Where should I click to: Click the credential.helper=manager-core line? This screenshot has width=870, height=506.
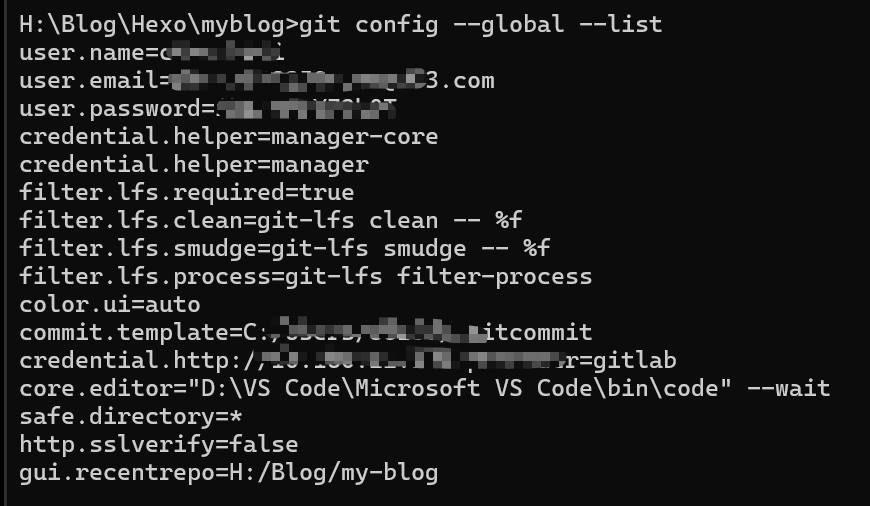click(x=229, y=136)
